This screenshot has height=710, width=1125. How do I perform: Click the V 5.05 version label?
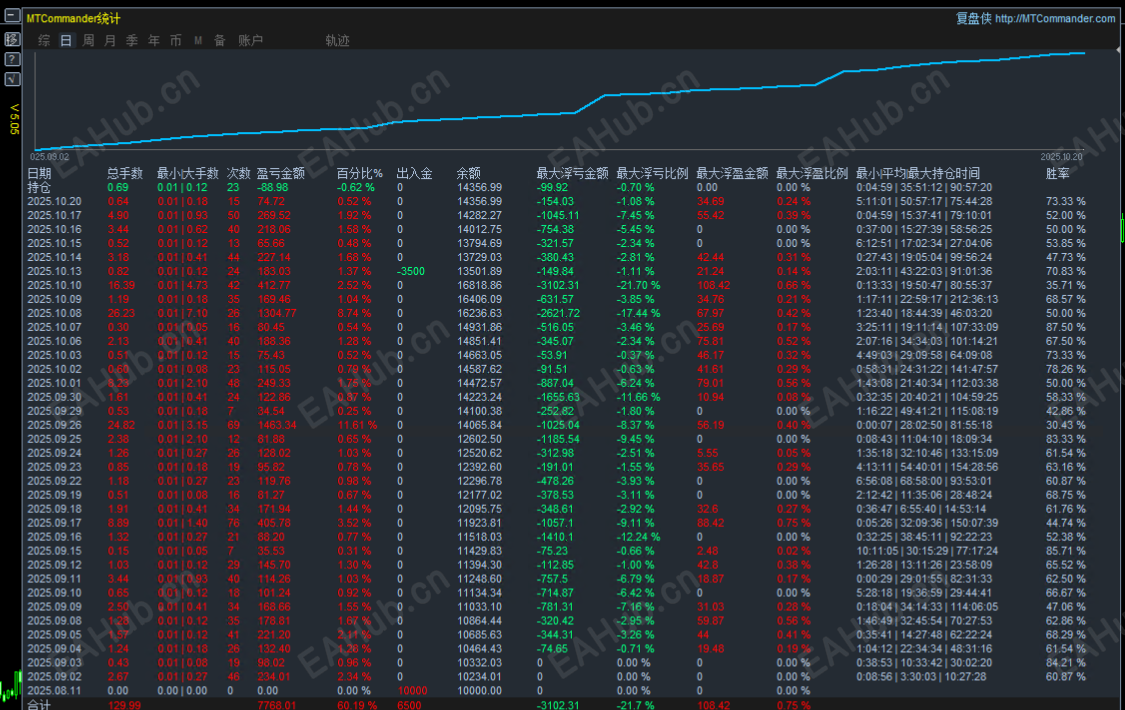coord(14,119)
